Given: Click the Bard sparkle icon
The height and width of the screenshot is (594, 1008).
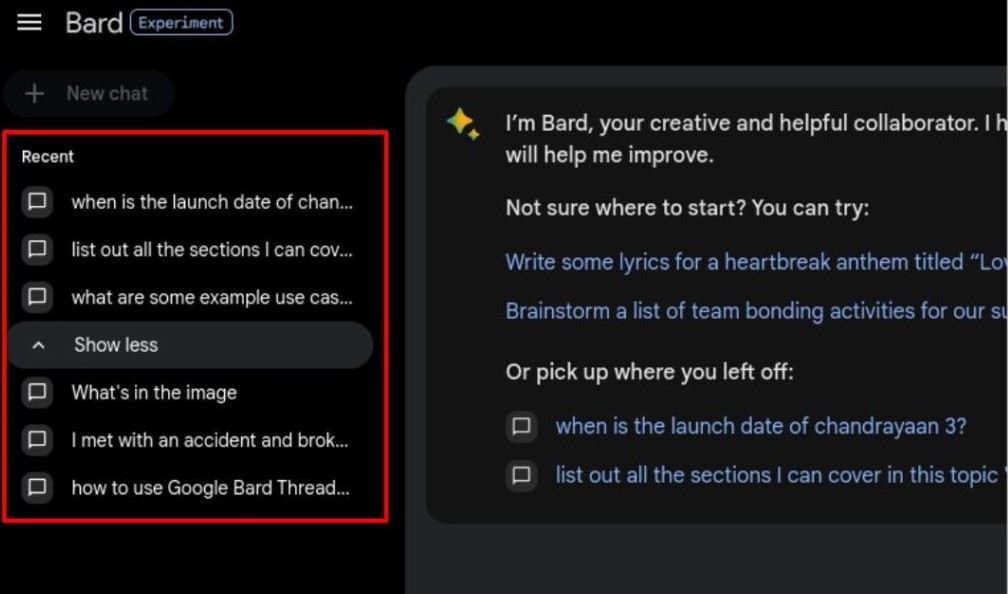Looking at the screenshot, I should click(463, 123).
